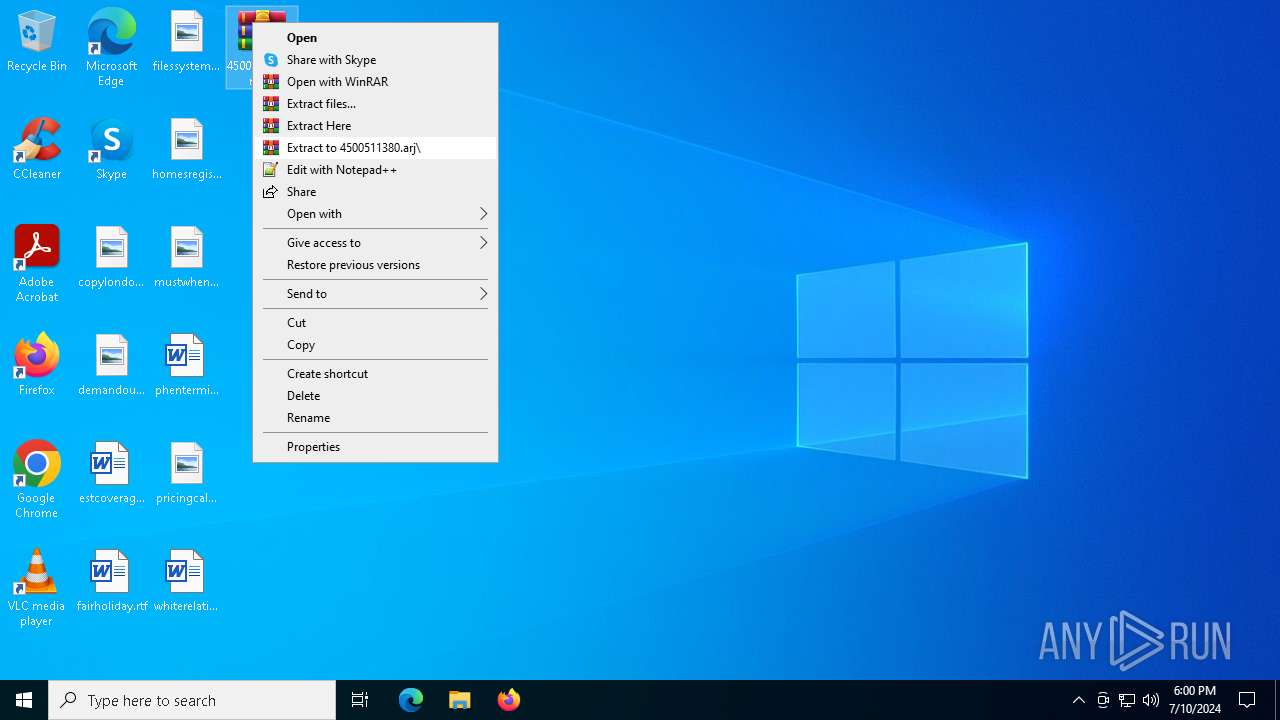
Task: Open the Recycle Bin desktop icon
Action: point(37,42)
